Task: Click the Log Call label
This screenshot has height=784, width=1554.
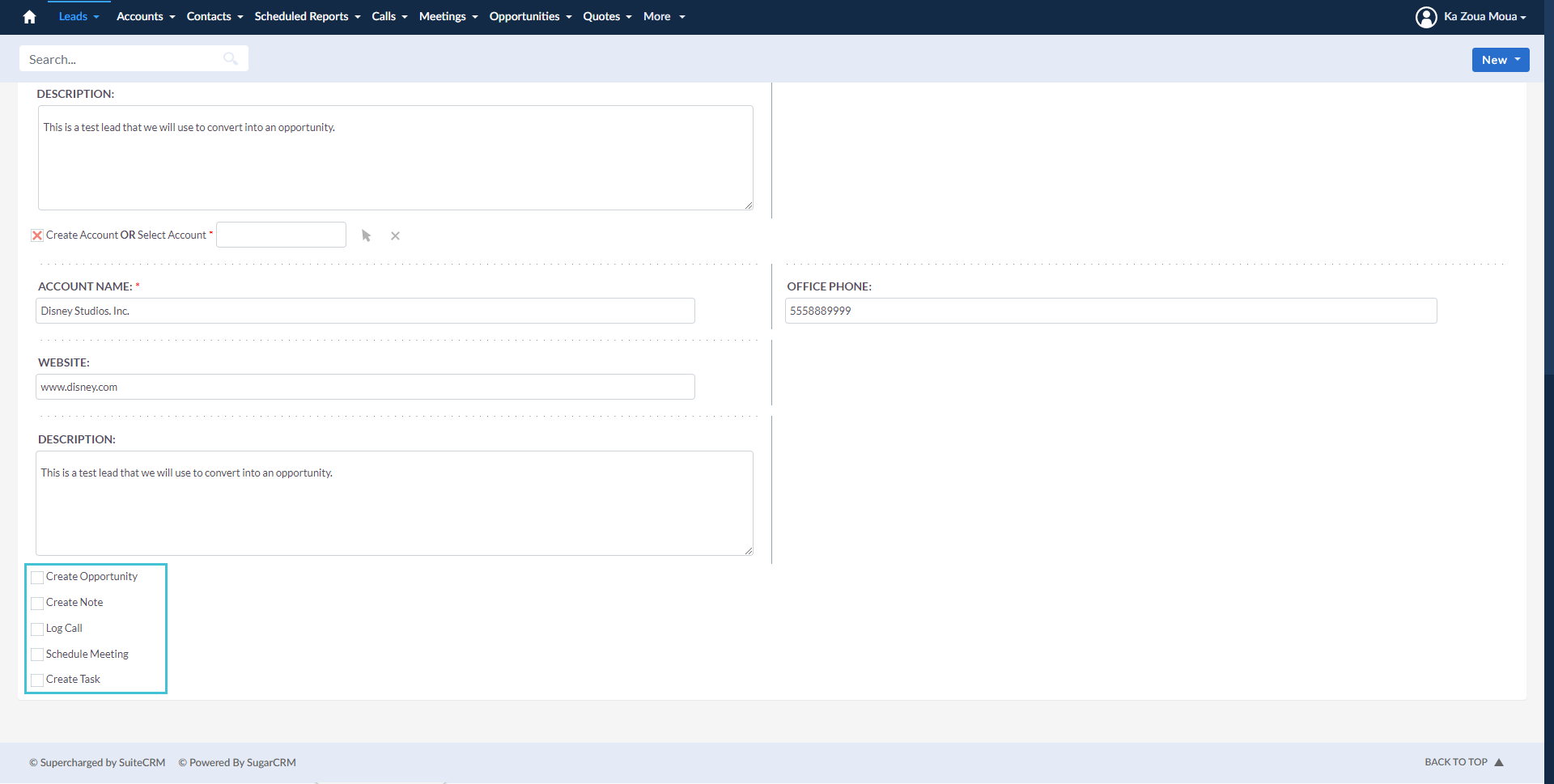Action: (x=64, y=628)
